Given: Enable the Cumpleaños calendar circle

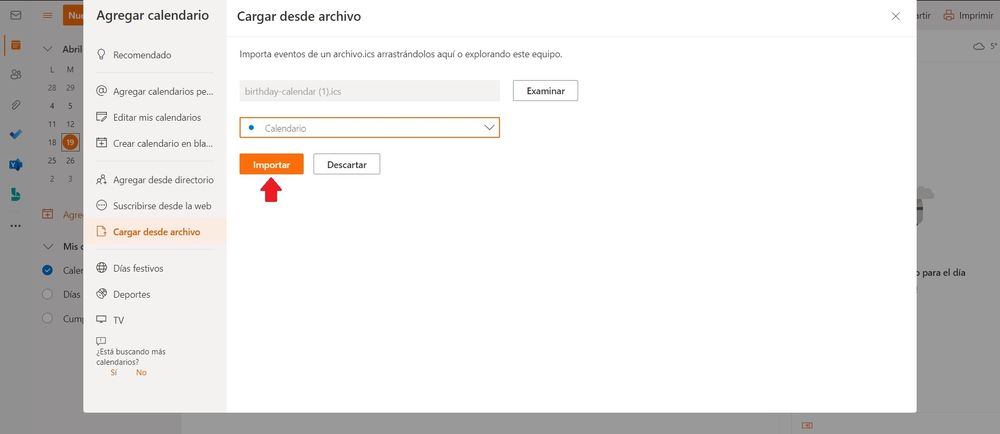Looking at the screenshot, I should (47, 319).
